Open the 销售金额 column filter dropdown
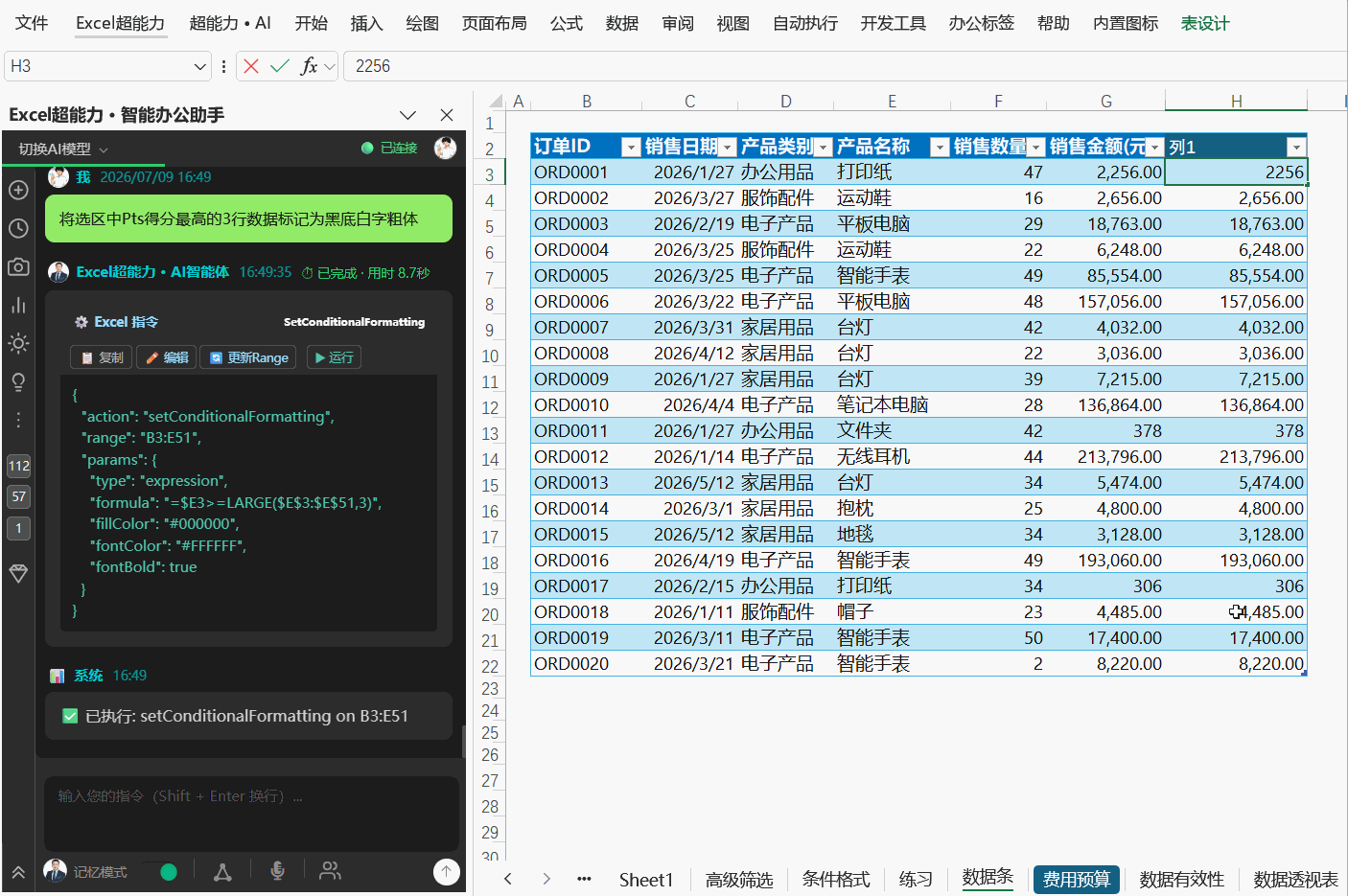Viewport: 1348px width, 896px height. point(1155,147)
